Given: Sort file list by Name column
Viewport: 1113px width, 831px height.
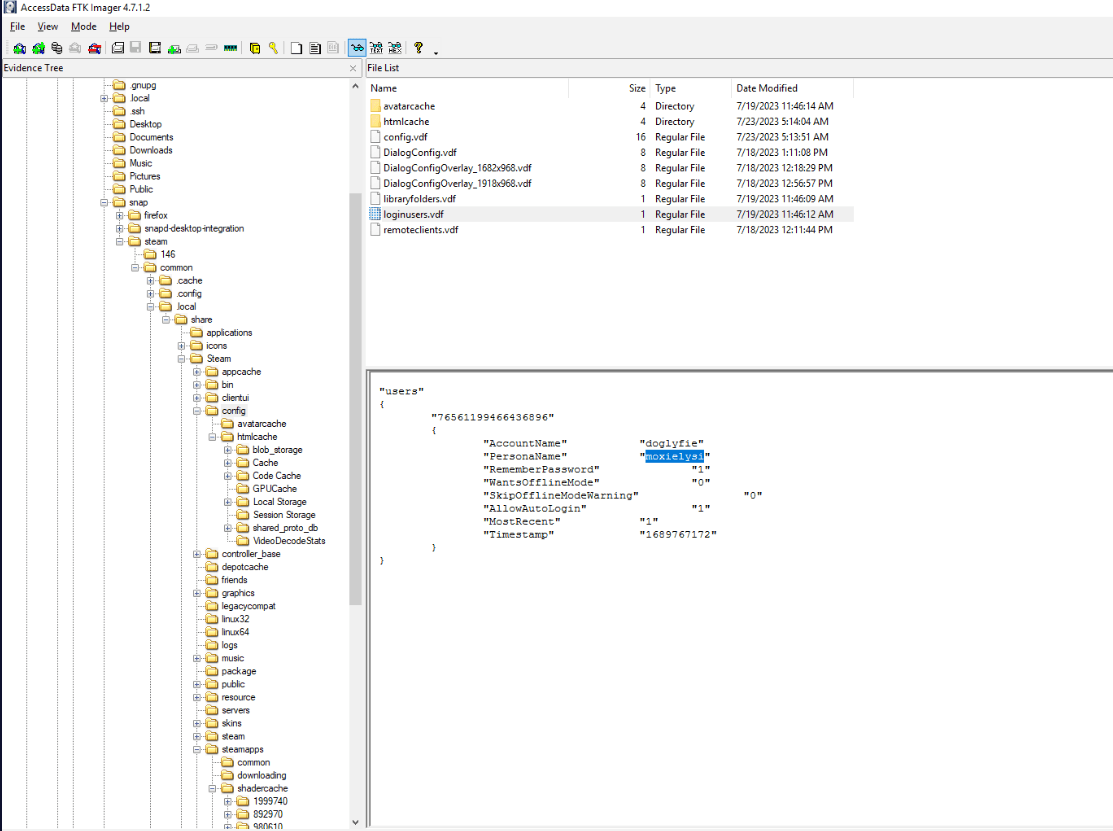Looking at the screenshot, I should (x=468, y=88).
